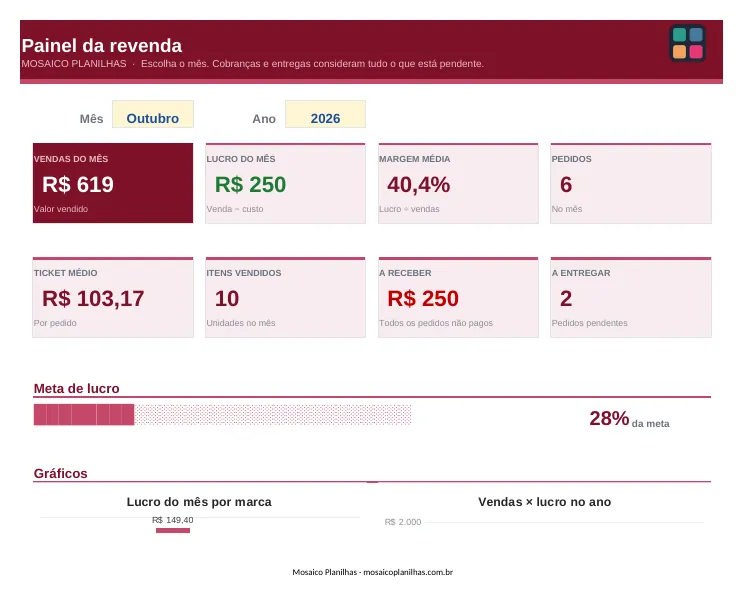Click the Mosaico Planilhas four-square logo
Screen dimensions: 743x597
[x=687, y=43]
